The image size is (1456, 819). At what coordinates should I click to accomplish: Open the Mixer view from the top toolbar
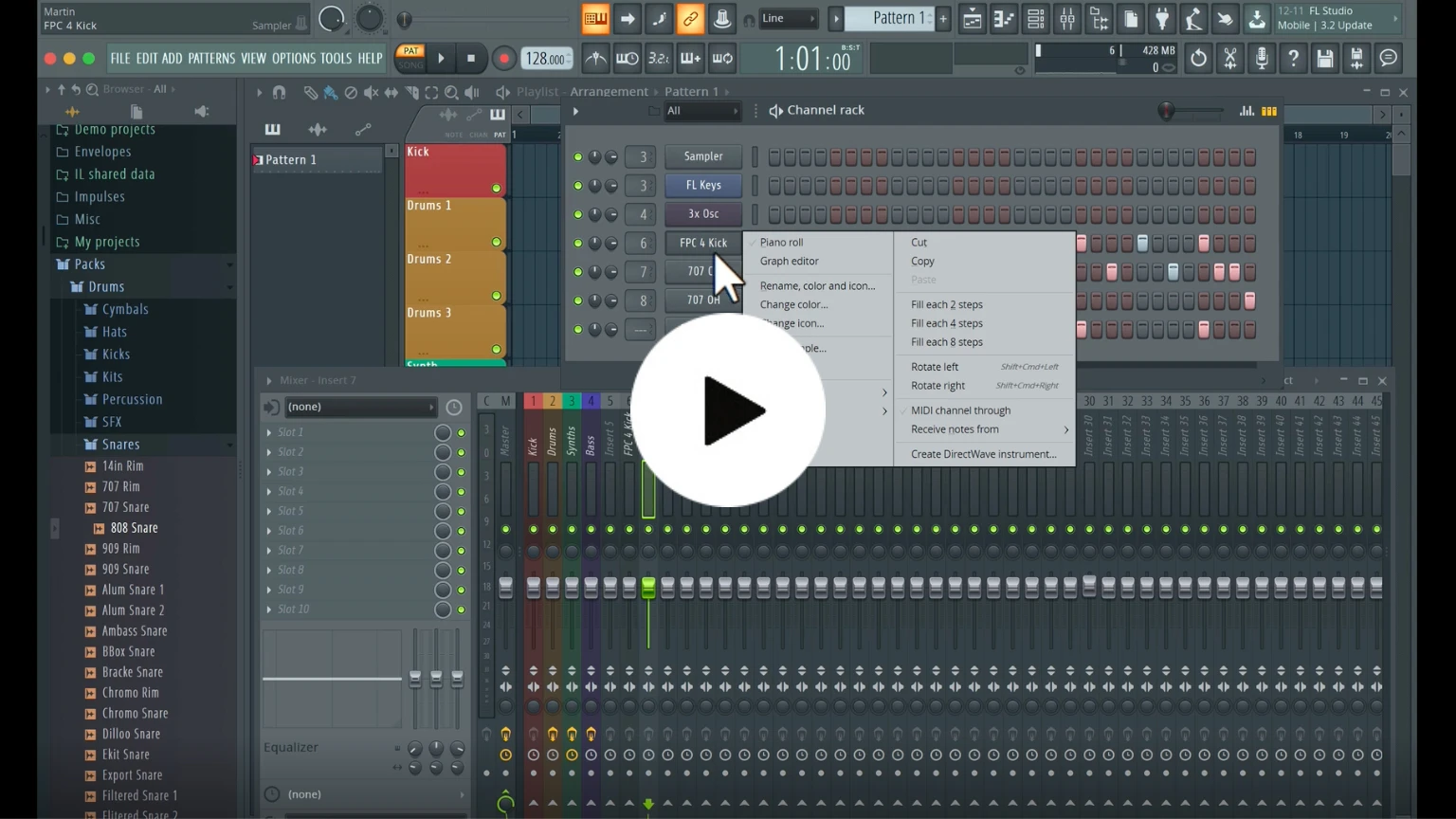[x=1067, y=18]
